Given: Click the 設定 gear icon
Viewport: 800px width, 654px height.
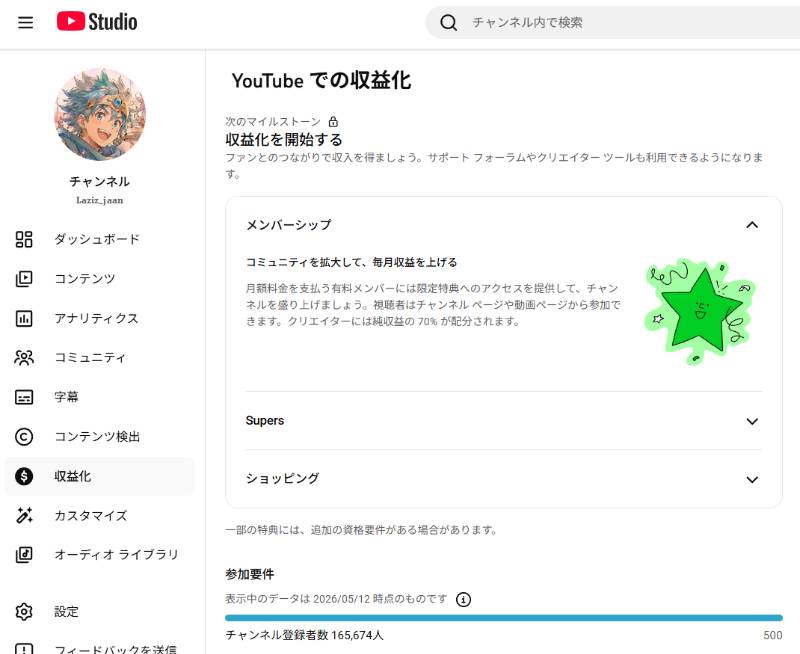Looking at the screenshot, I should 24,611.
